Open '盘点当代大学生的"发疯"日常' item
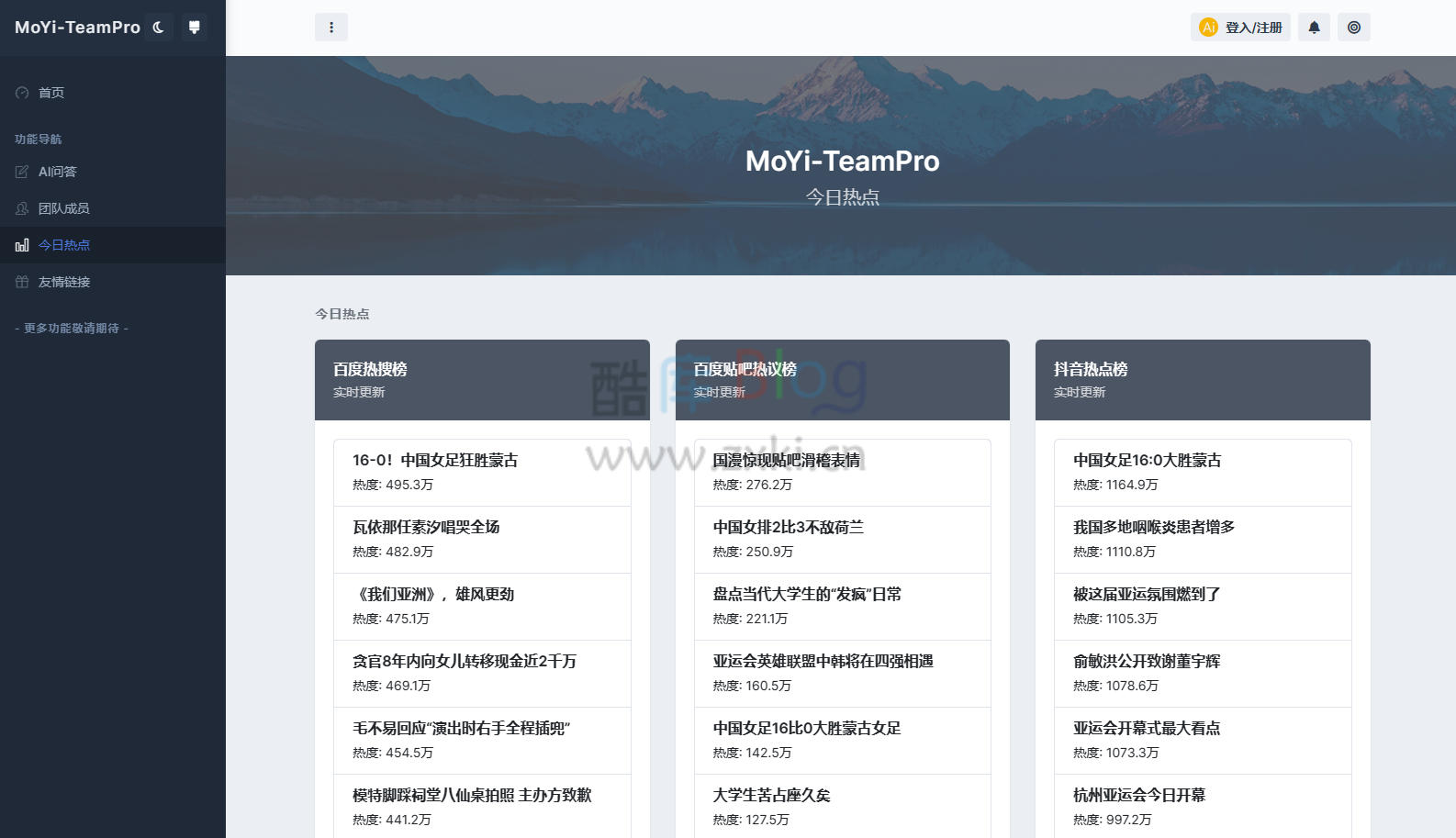The image size is (1456, 838). [843, 607]
